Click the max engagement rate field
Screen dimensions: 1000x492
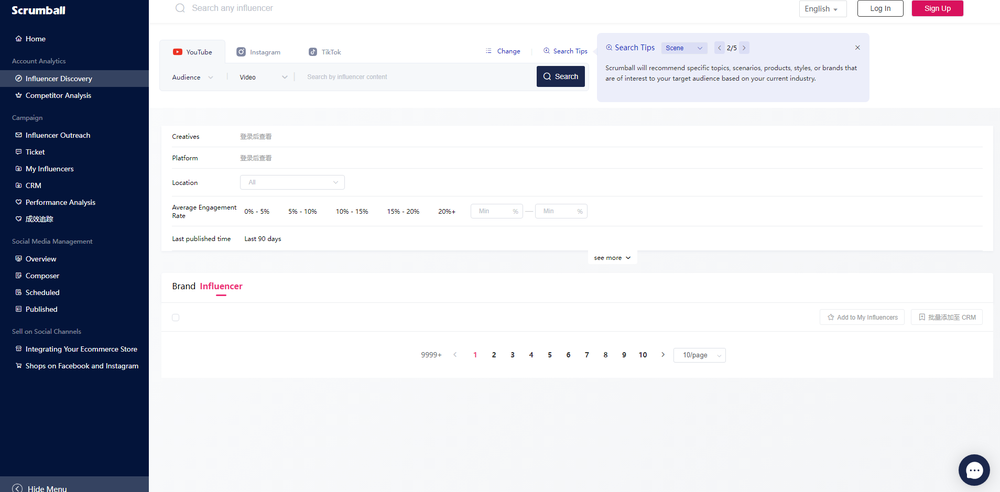561,211
